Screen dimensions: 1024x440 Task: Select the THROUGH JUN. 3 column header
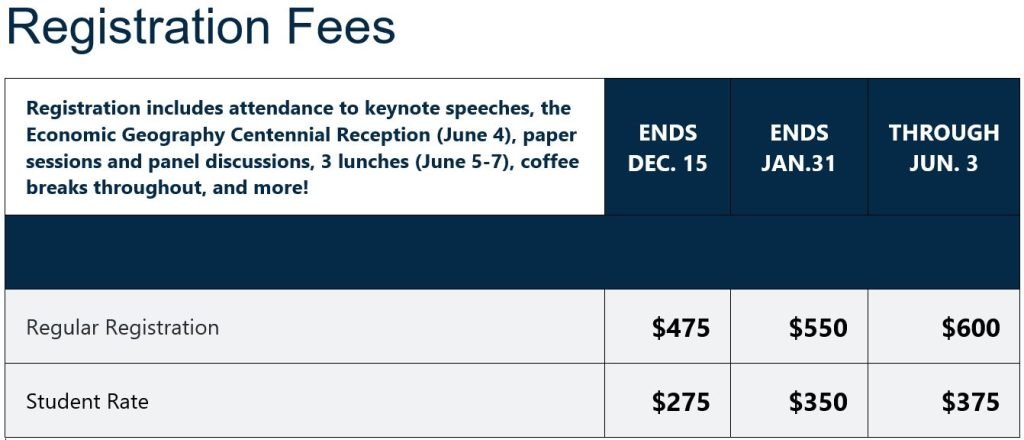pyautogui.click(x=943, y=147)
